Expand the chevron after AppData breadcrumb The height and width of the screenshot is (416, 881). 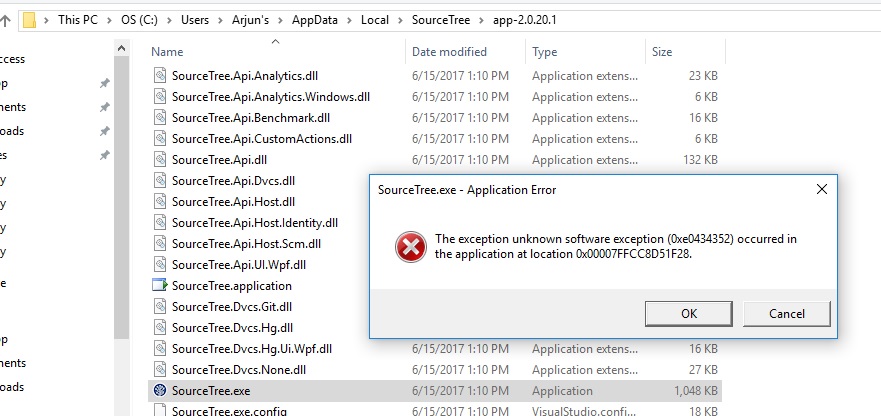(349, 20)
